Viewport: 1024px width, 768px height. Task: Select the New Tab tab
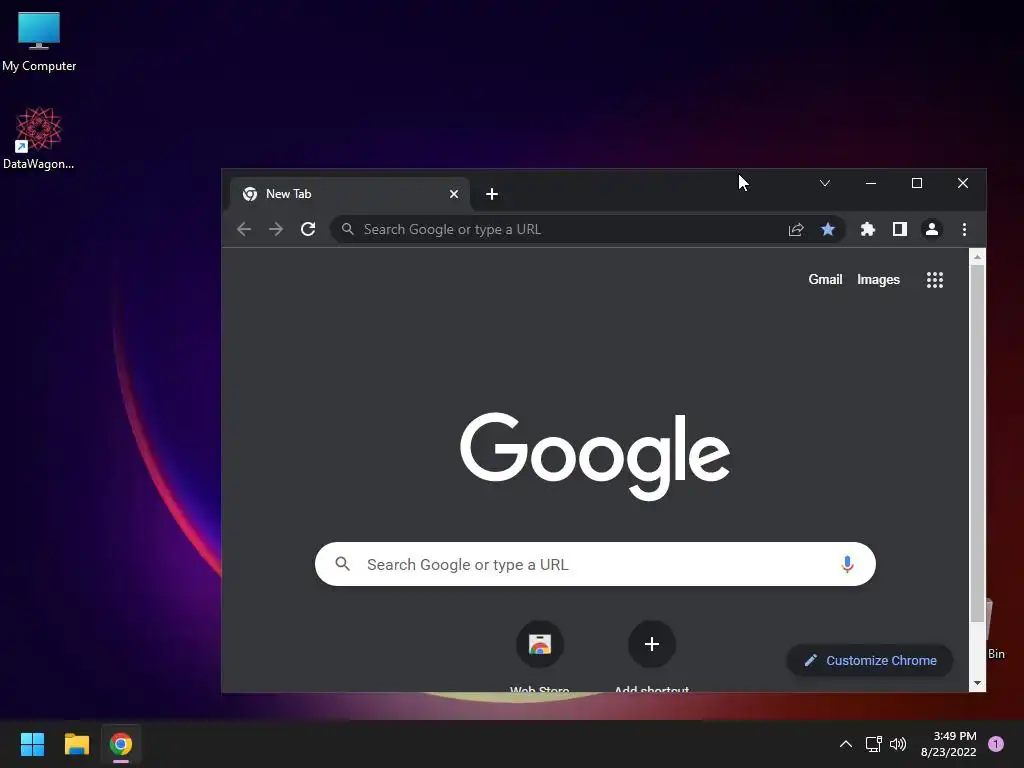349,194
